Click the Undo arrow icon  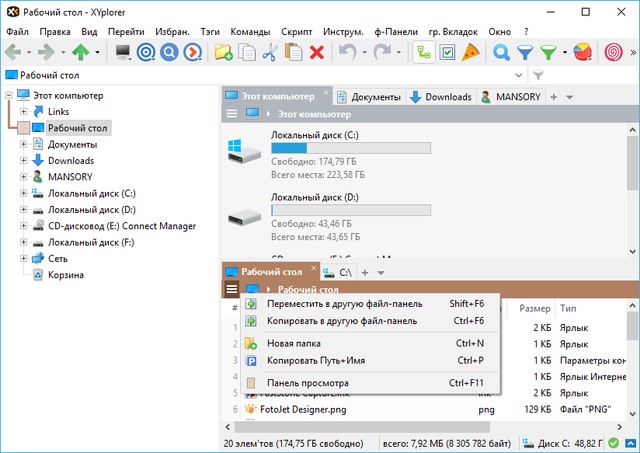tap(348, 51)
